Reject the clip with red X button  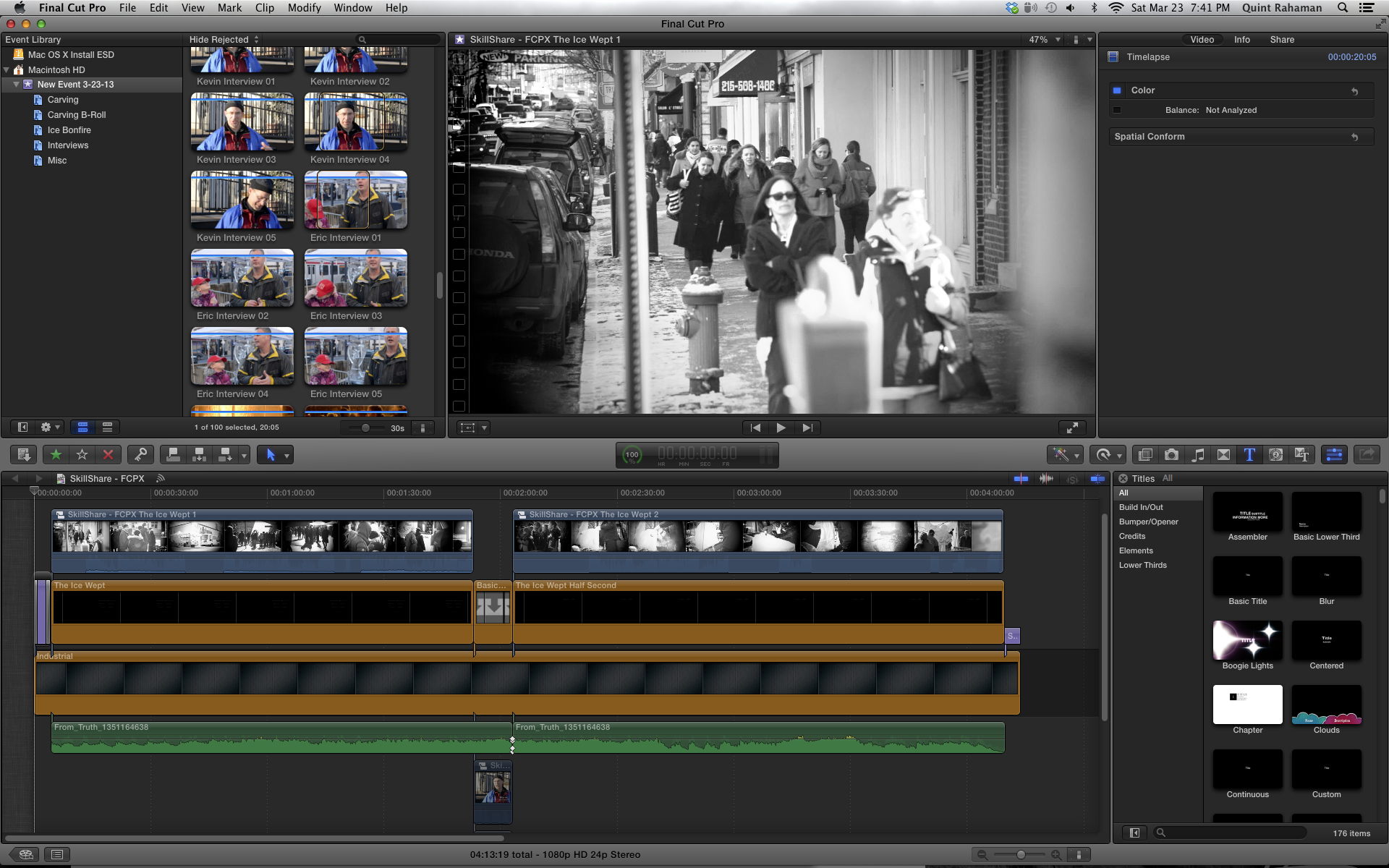(x=108, y=455)
